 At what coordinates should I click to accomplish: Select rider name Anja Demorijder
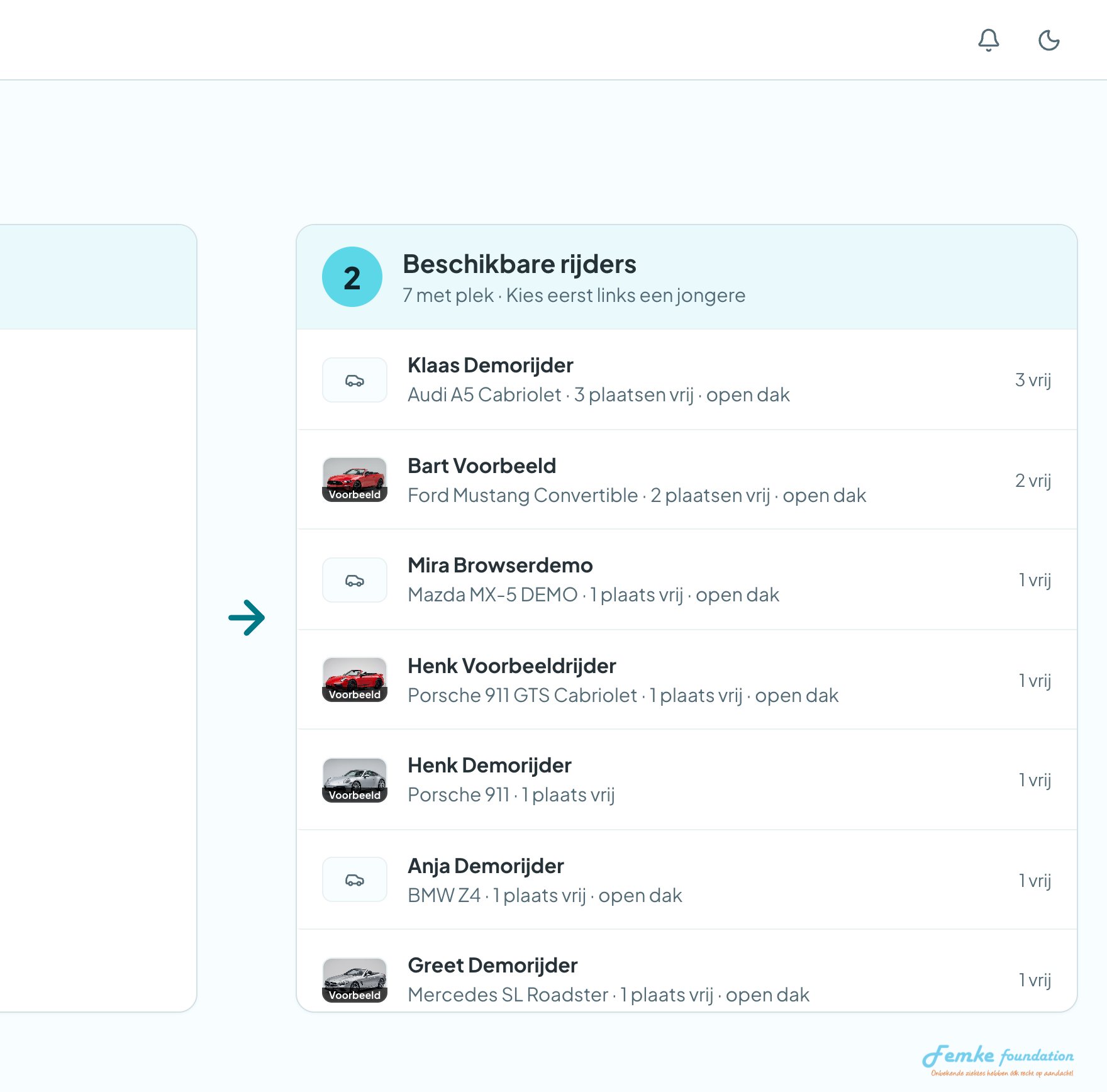[486, 866]
